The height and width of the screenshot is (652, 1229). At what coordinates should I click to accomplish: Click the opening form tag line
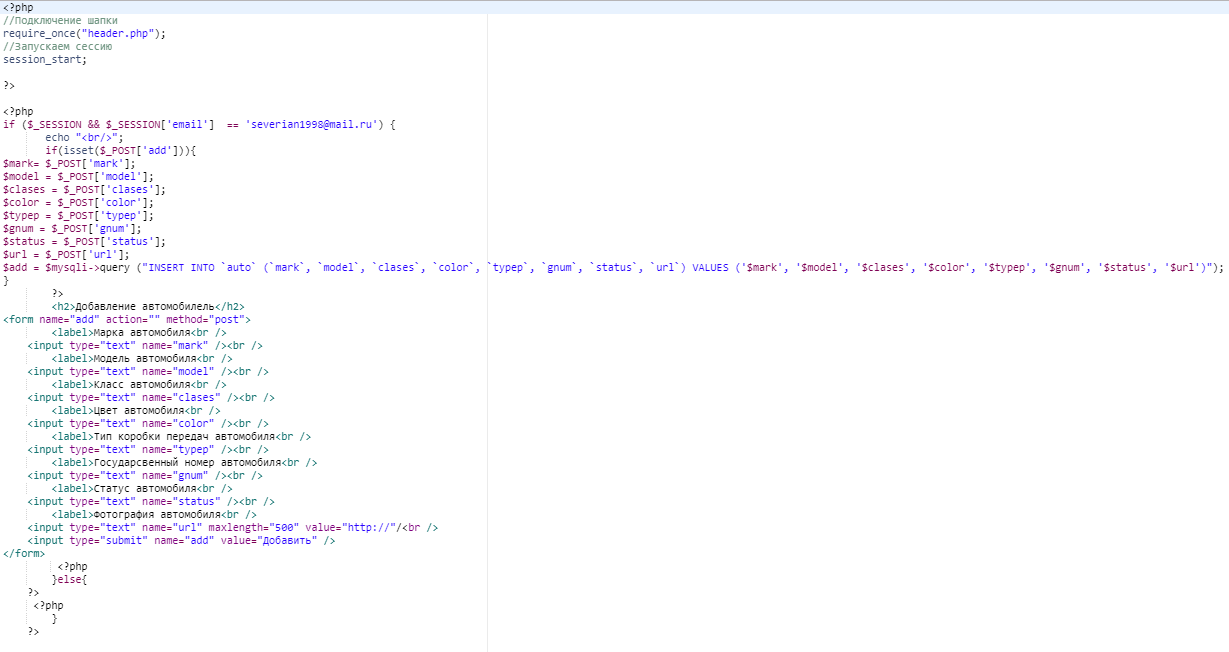[x=126, y=319]
